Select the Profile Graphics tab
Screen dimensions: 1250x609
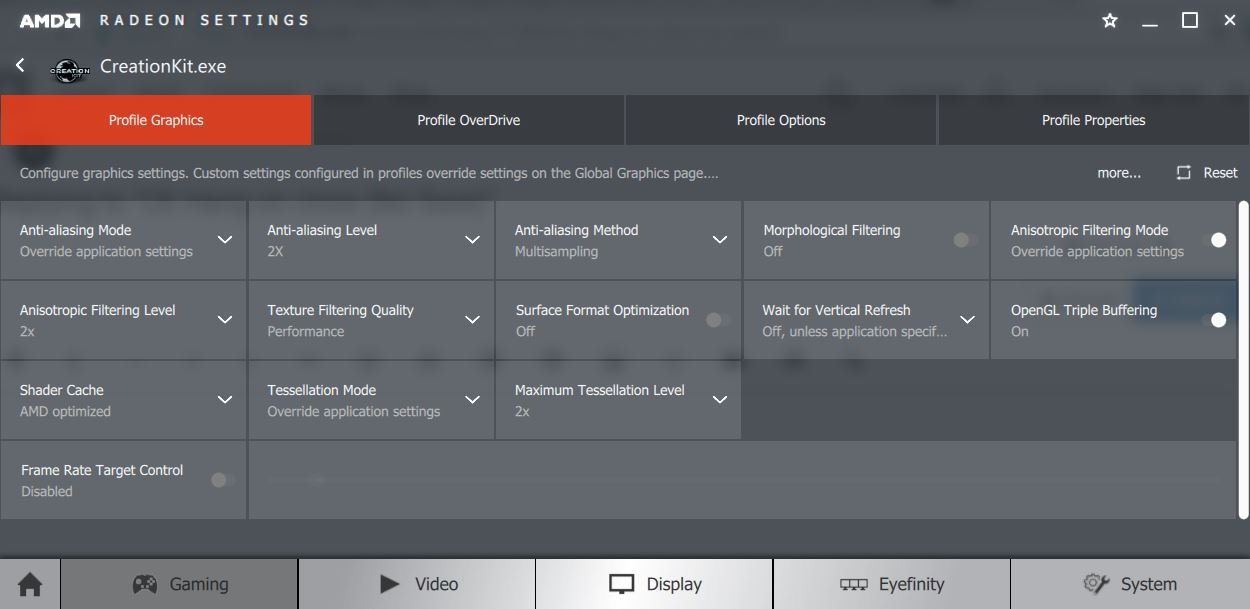(x=156, y=120)
